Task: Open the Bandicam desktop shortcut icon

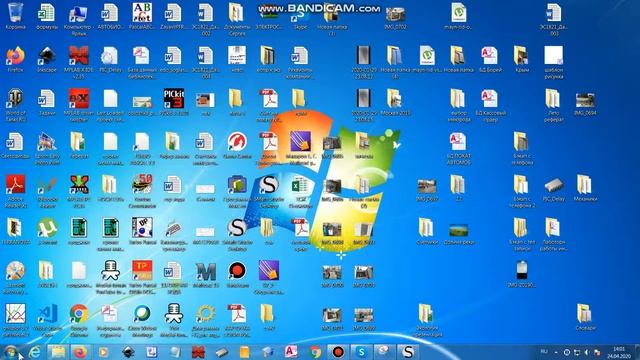Action: tap(237, 271)
